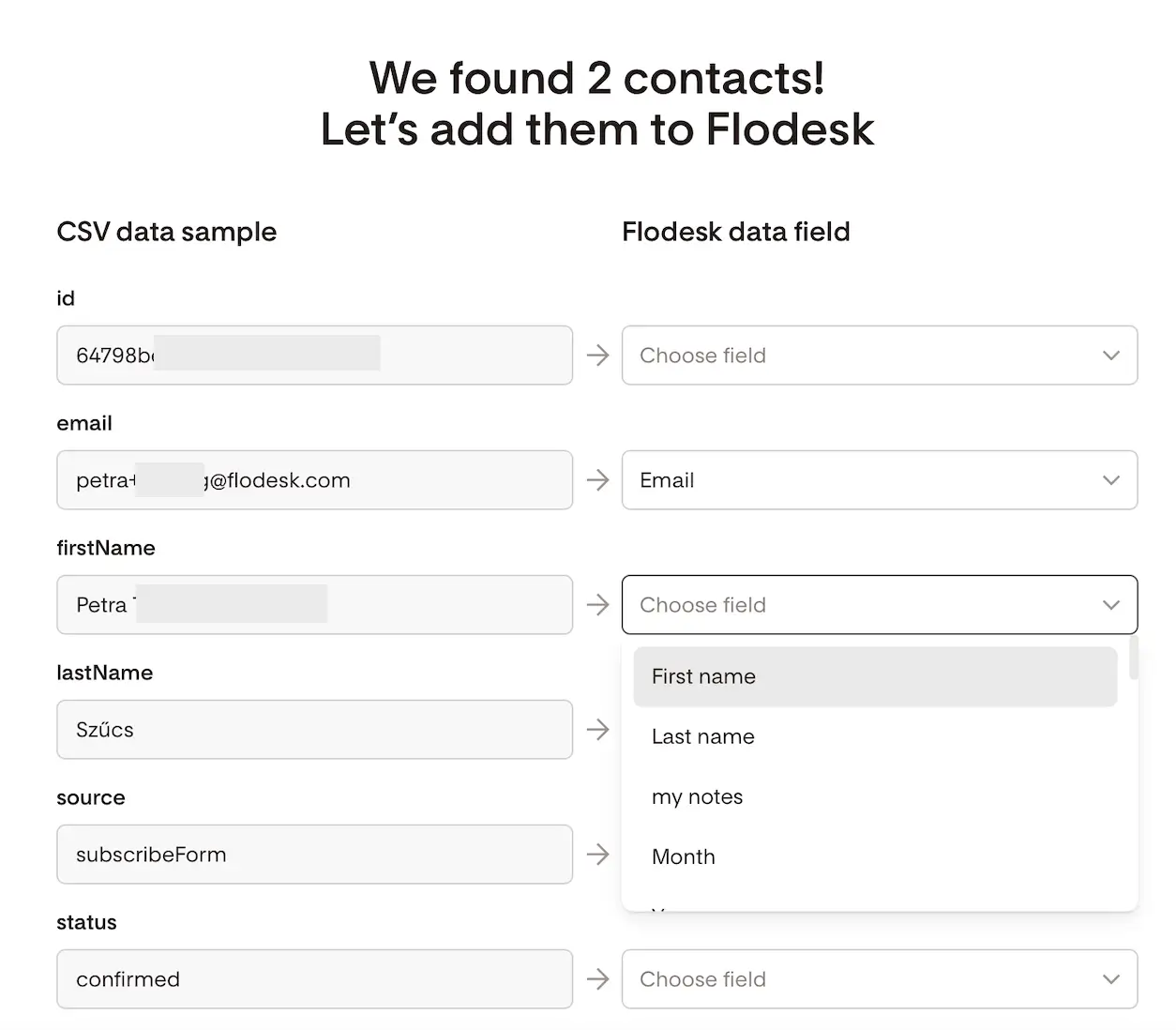Click the chevron on the id field dropdown
Viewport: 1176px width, 1030px height.
[1111, 356]
